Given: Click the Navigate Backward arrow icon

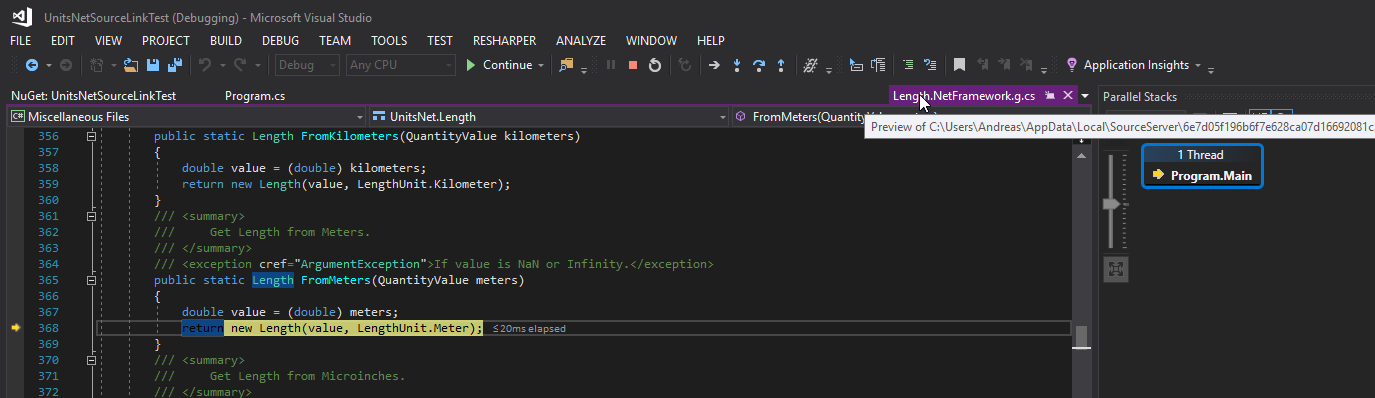Looking at the screenshot, I should tap(32, 65).
